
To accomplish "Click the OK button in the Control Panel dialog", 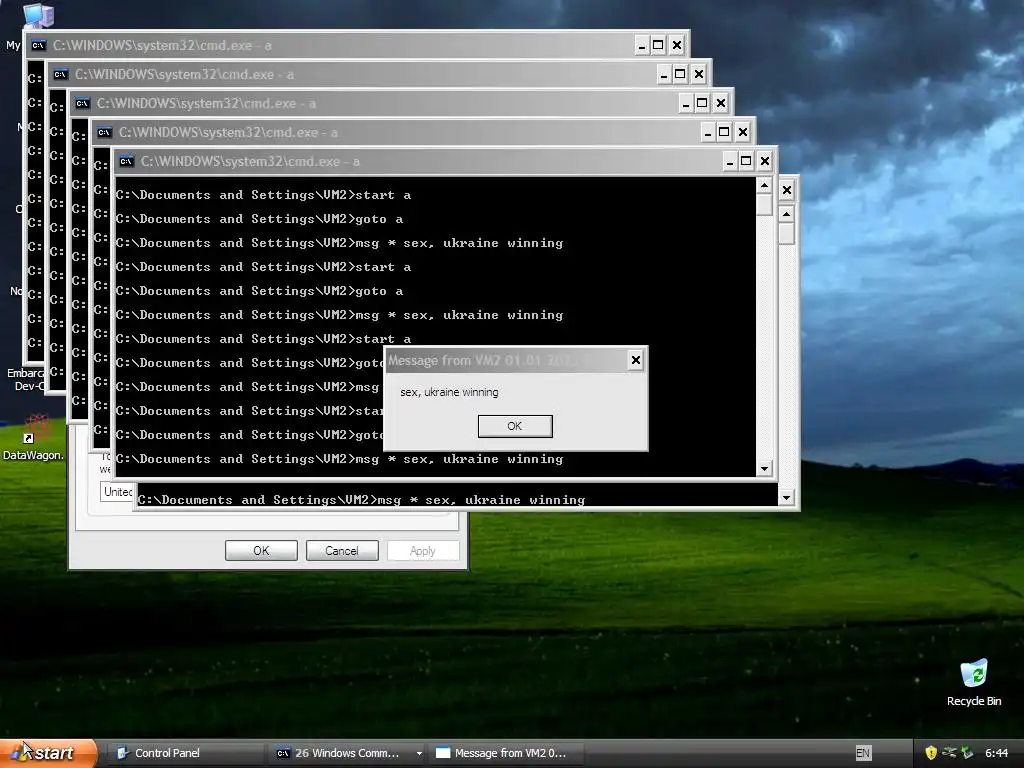I will (261, 551).
